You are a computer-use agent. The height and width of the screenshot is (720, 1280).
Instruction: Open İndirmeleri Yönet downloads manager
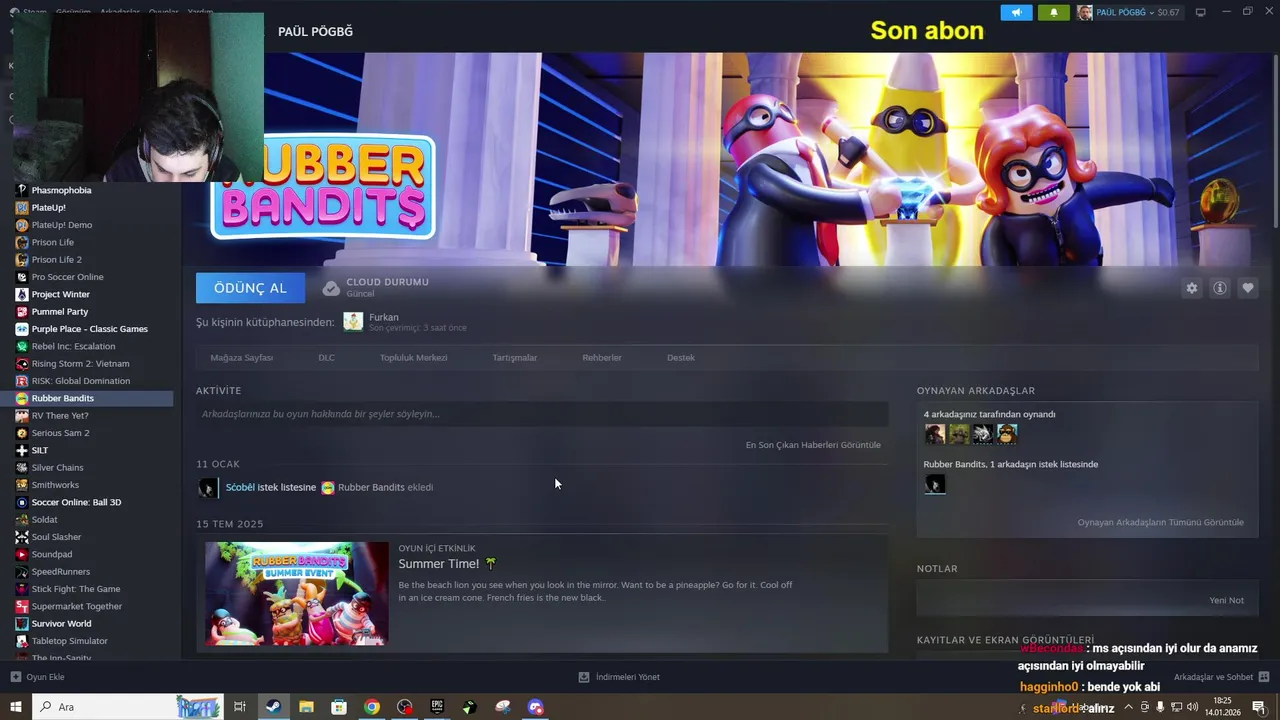619,677
